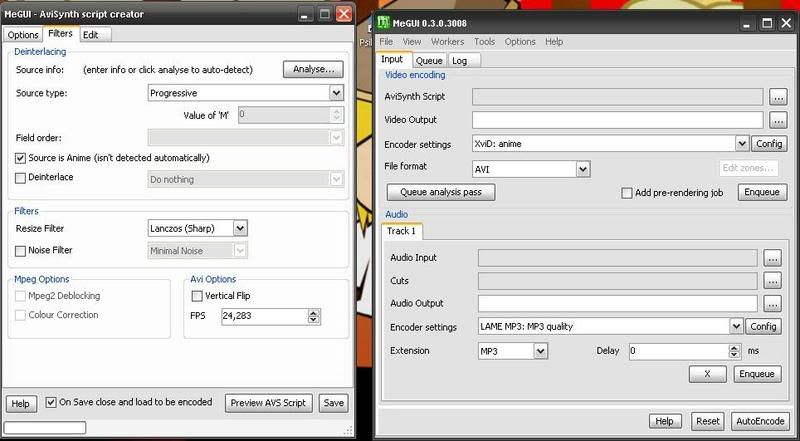Click Preview AVS Script button

click(268, 403)
